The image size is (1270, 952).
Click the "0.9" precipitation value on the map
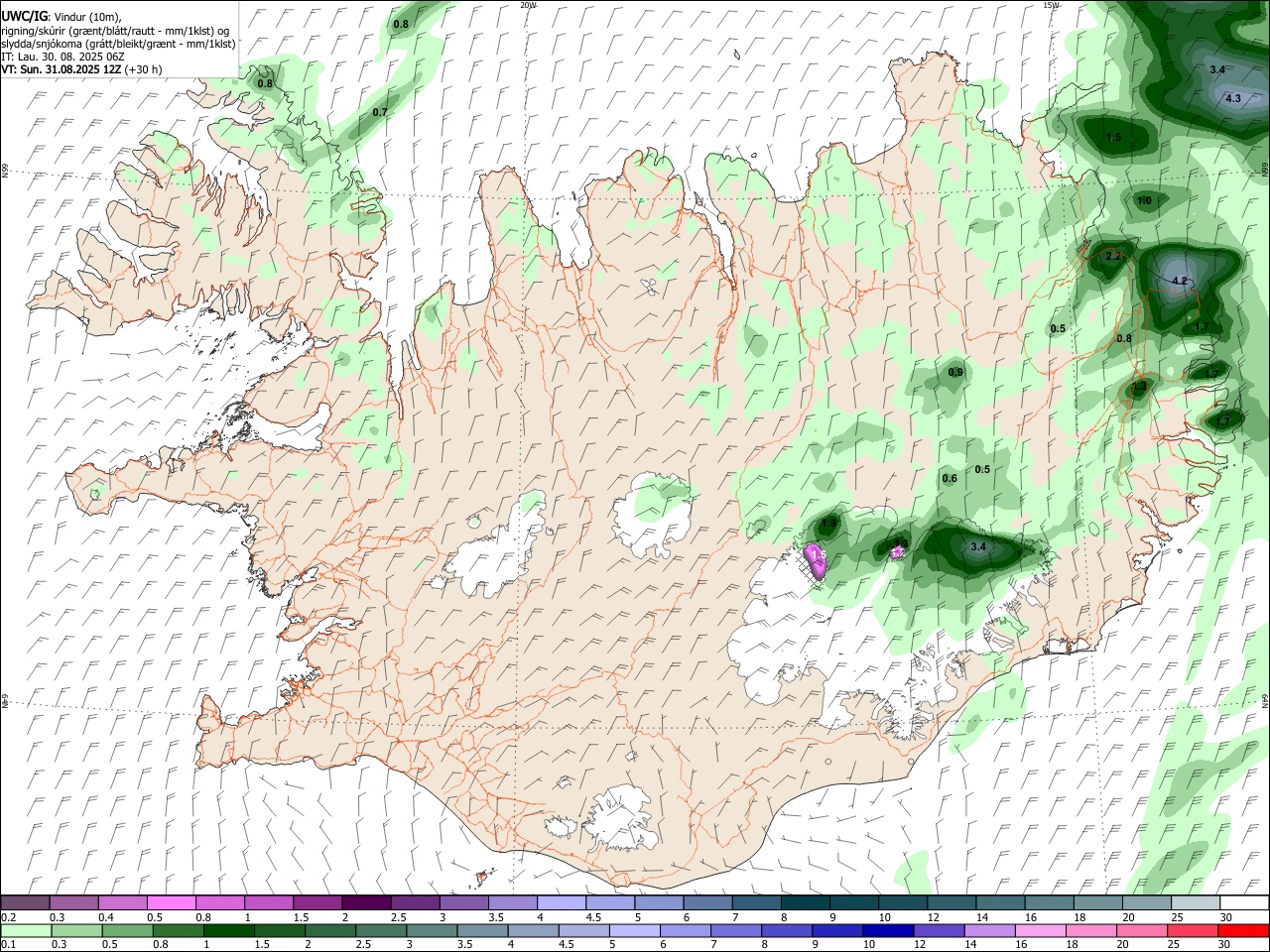(955, 372)
